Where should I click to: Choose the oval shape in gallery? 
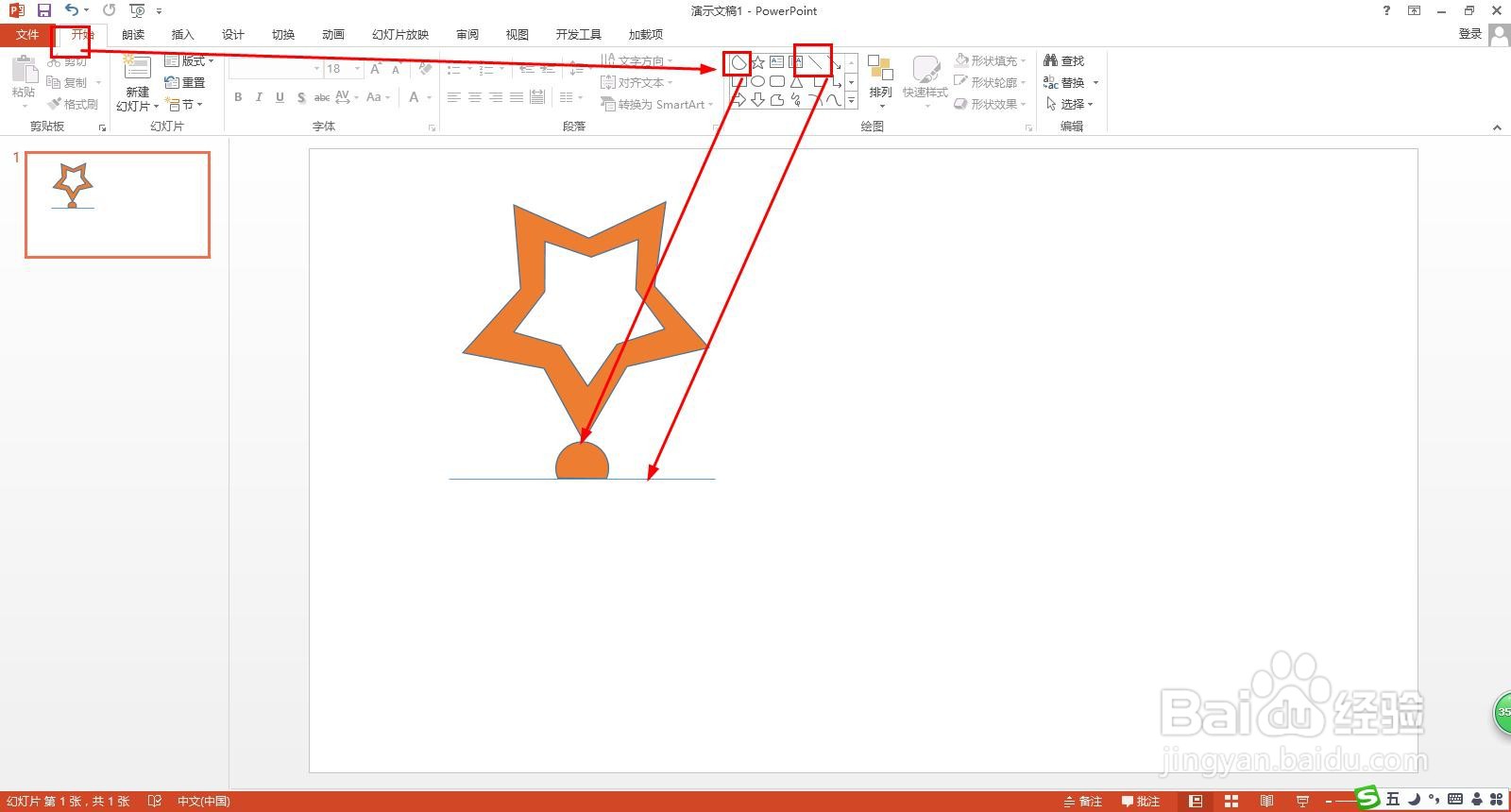click(757, 82)
